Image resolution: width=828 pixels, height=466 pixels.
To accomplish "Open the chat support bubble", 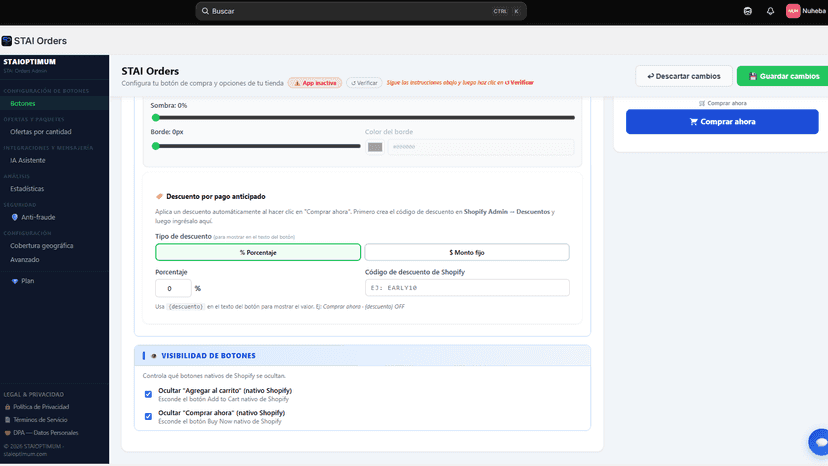I will (x=819, y=442).
